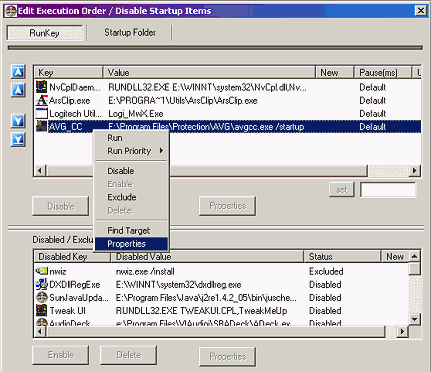Select the DXDllRegExe disabled row
Screen dimensions: 431x372
222,284
